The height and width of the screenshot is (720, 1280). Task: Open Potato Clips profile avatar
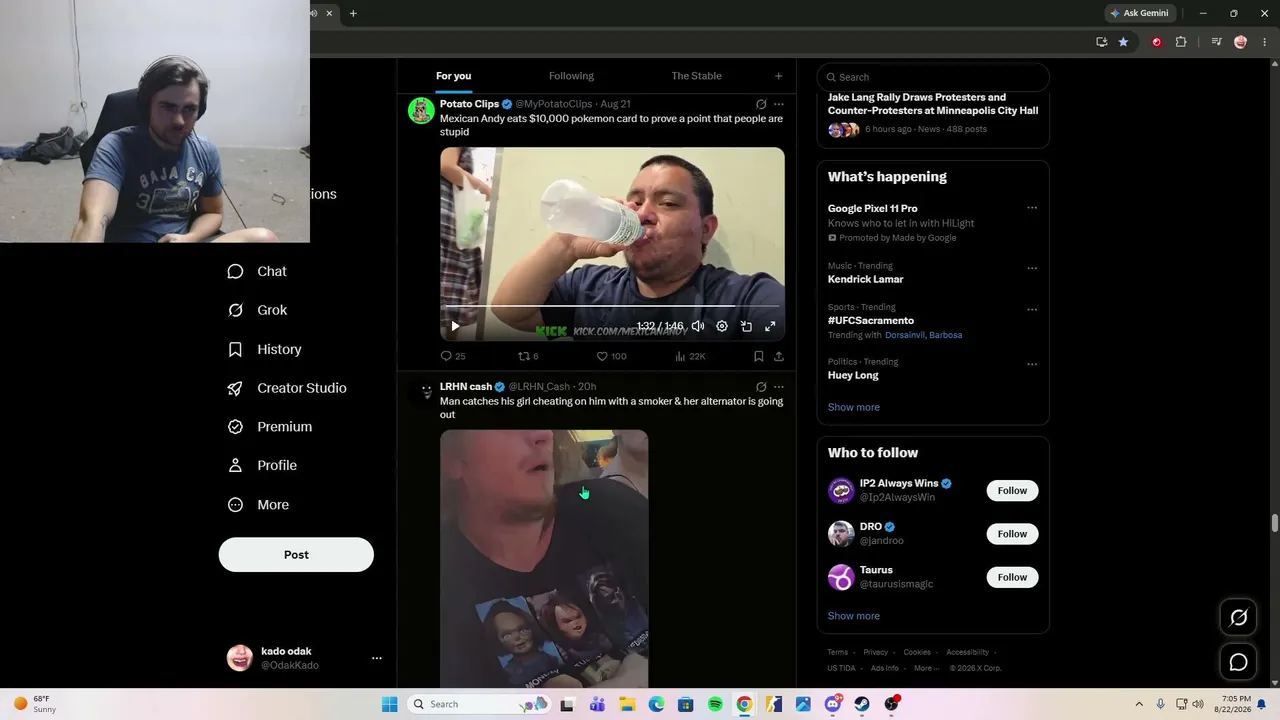click(421, 110)
